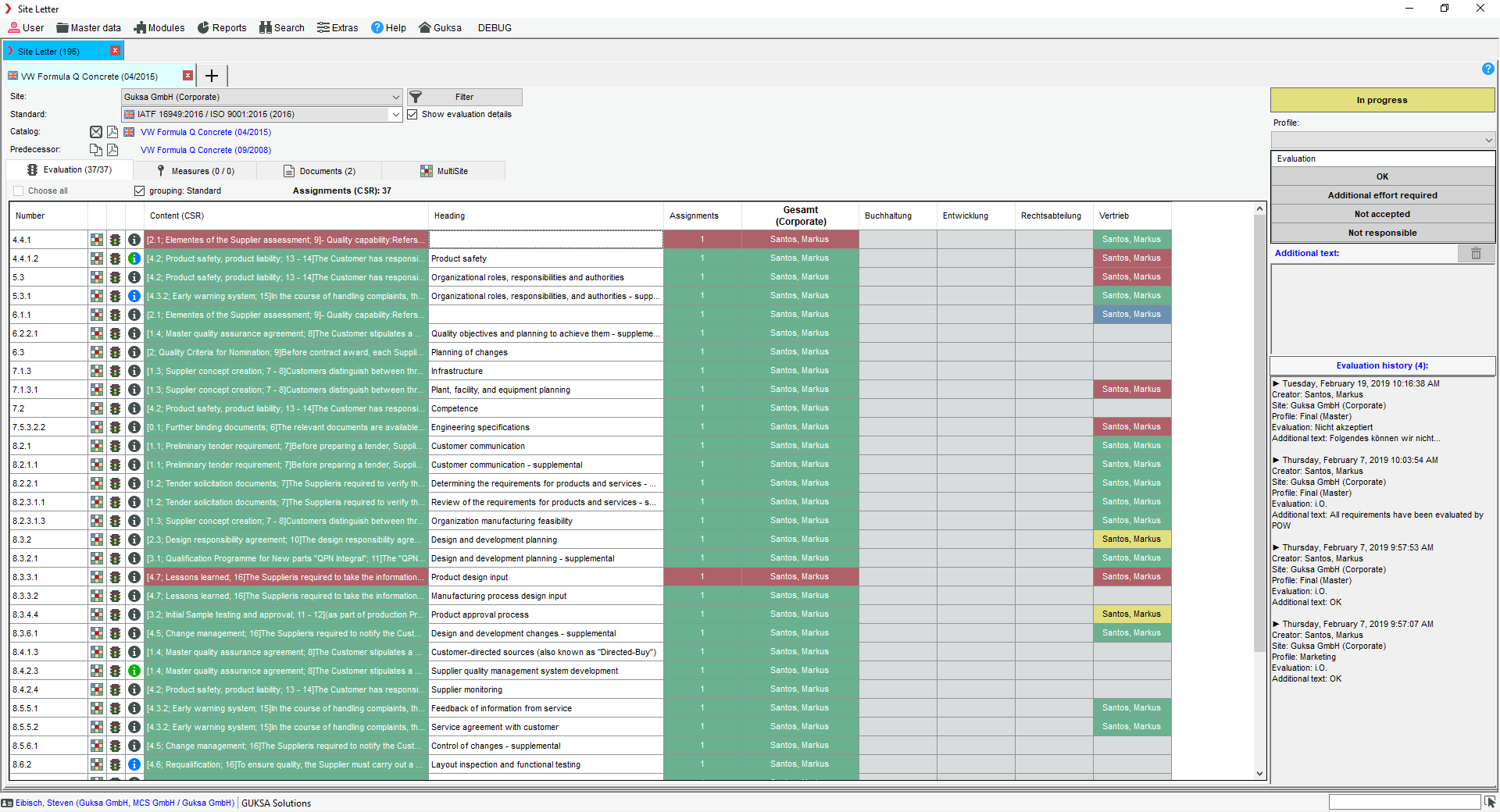This screenshot has height=812, width=1500.
Task: Click the trash icon next to Additional text
Action: pos(1476,253)
